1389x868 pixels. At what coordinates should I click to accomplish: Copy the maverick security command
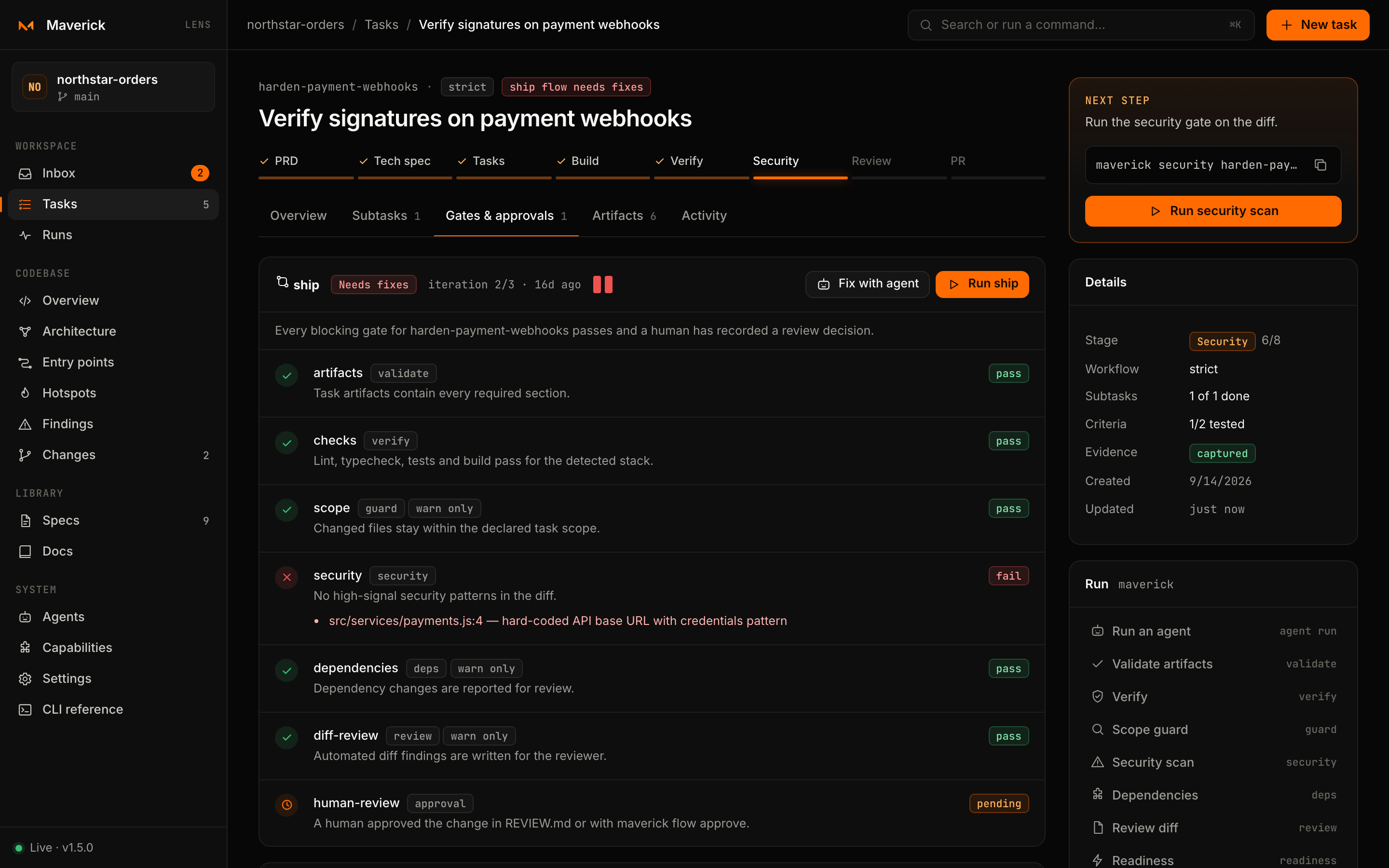(x=1320, y=165)
